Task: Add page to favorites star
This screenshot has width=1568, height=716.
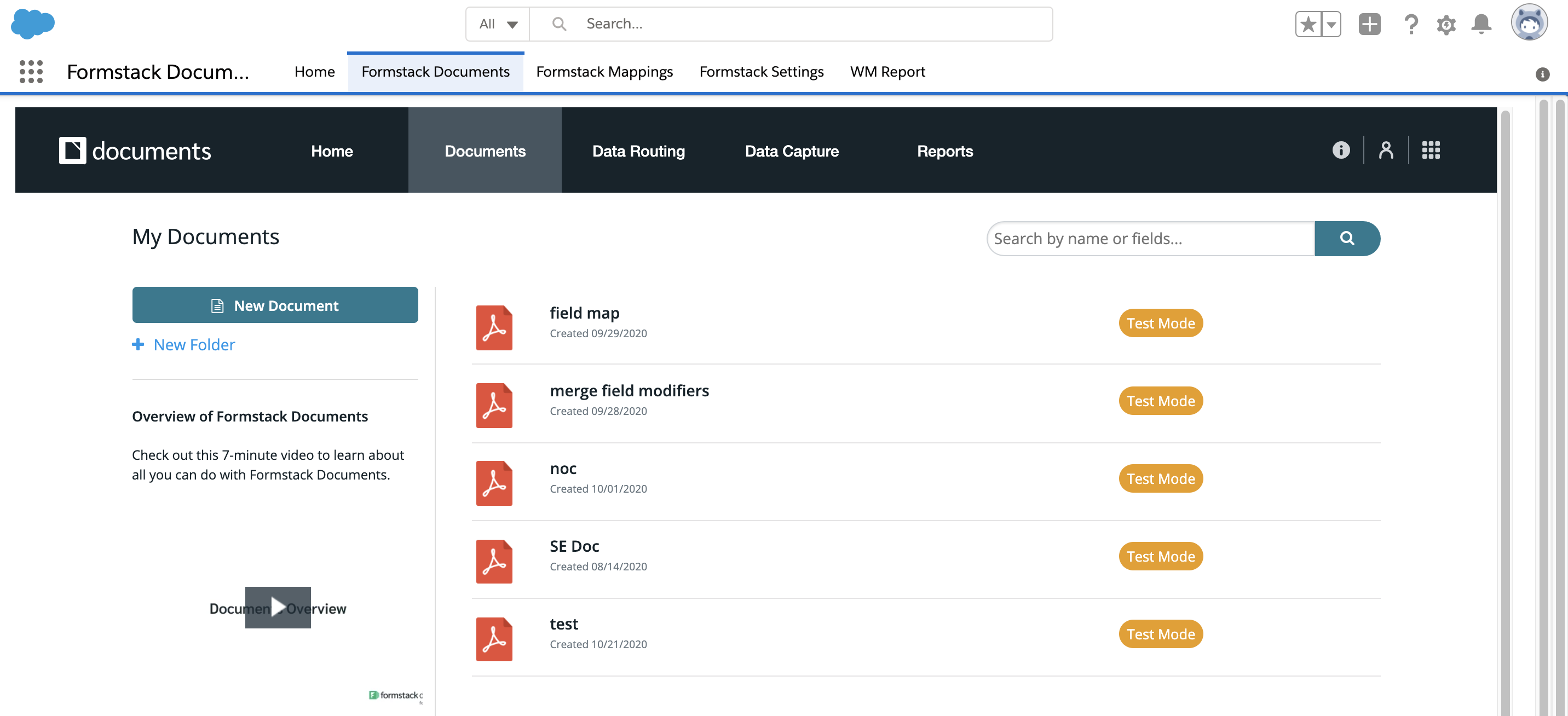Action: pos(1308,24)
